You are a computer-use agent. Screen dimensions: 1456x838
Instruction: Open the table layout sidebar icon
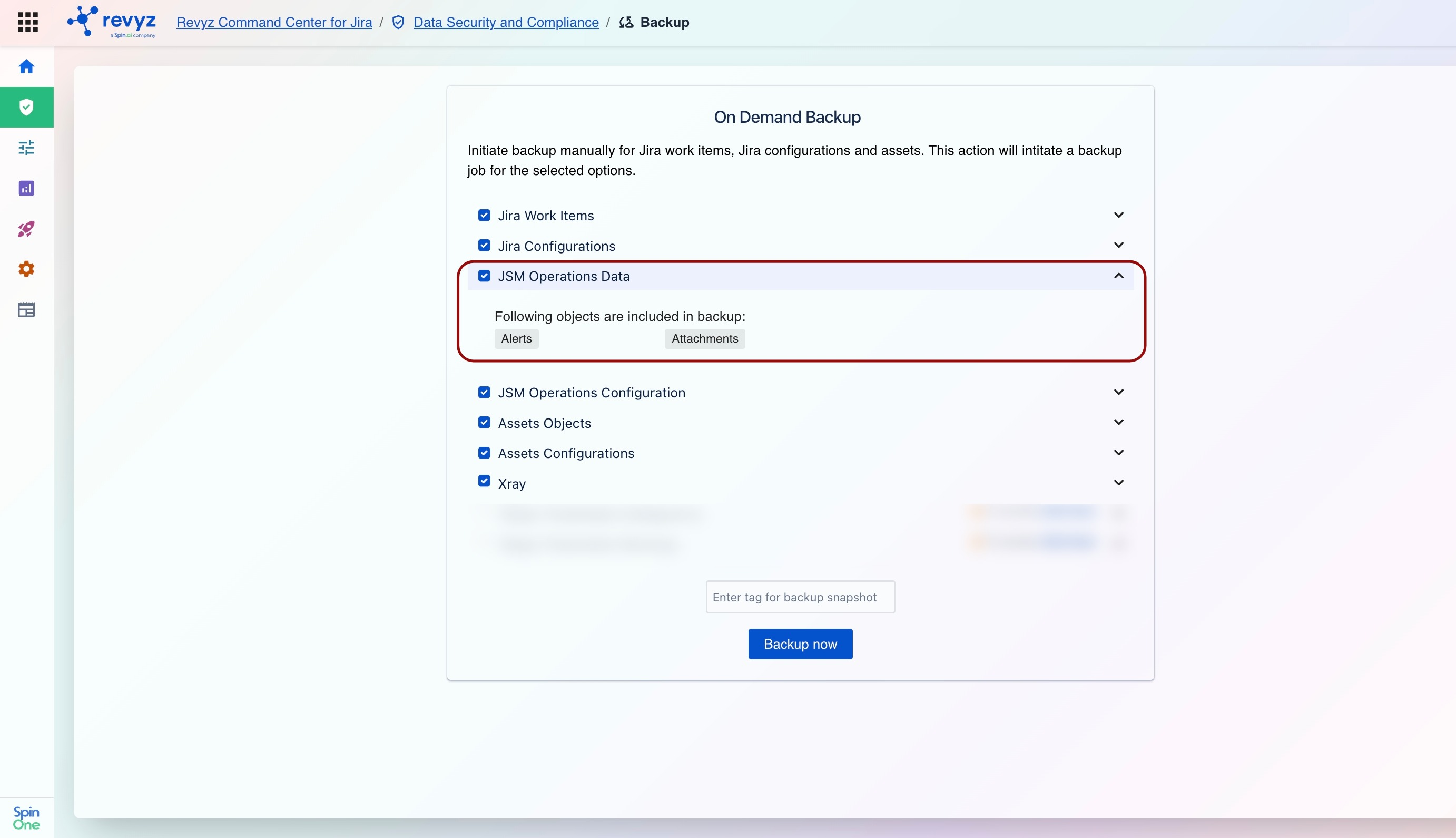[26, 310]
